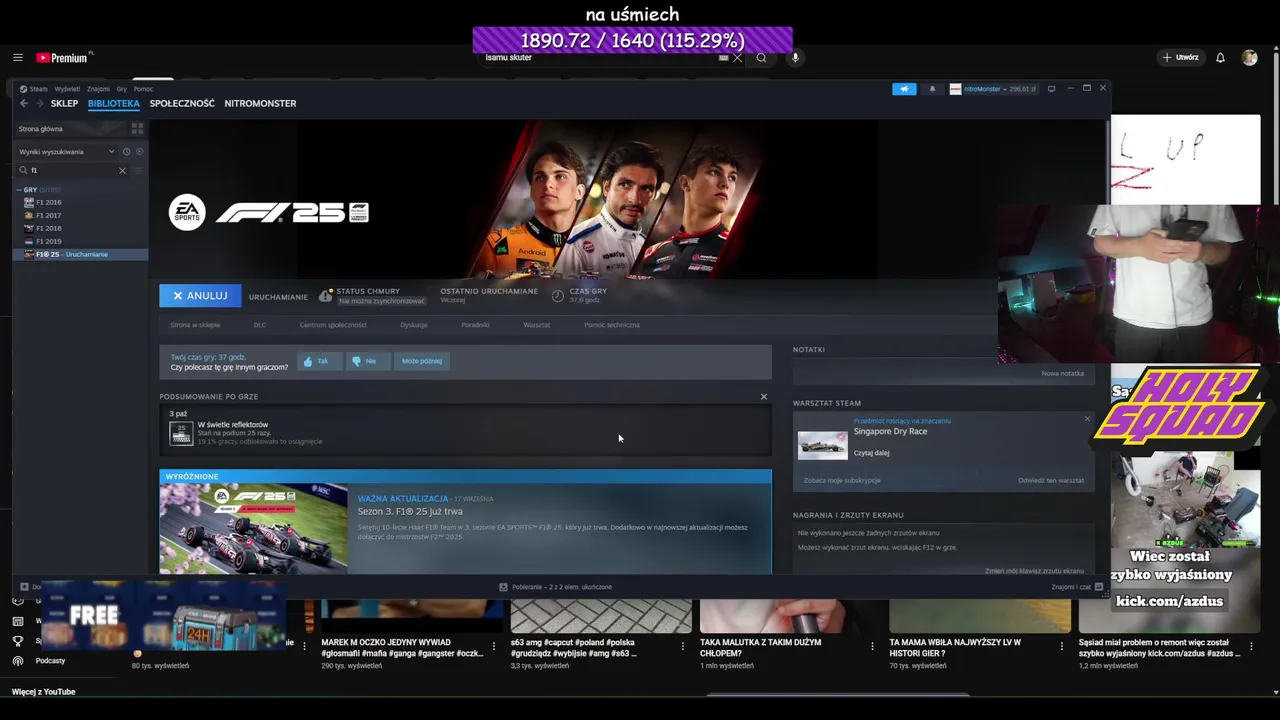Expand the Wyniki wyszukiwania dropdown
The image size is (1280, 720).
(66, 152)
